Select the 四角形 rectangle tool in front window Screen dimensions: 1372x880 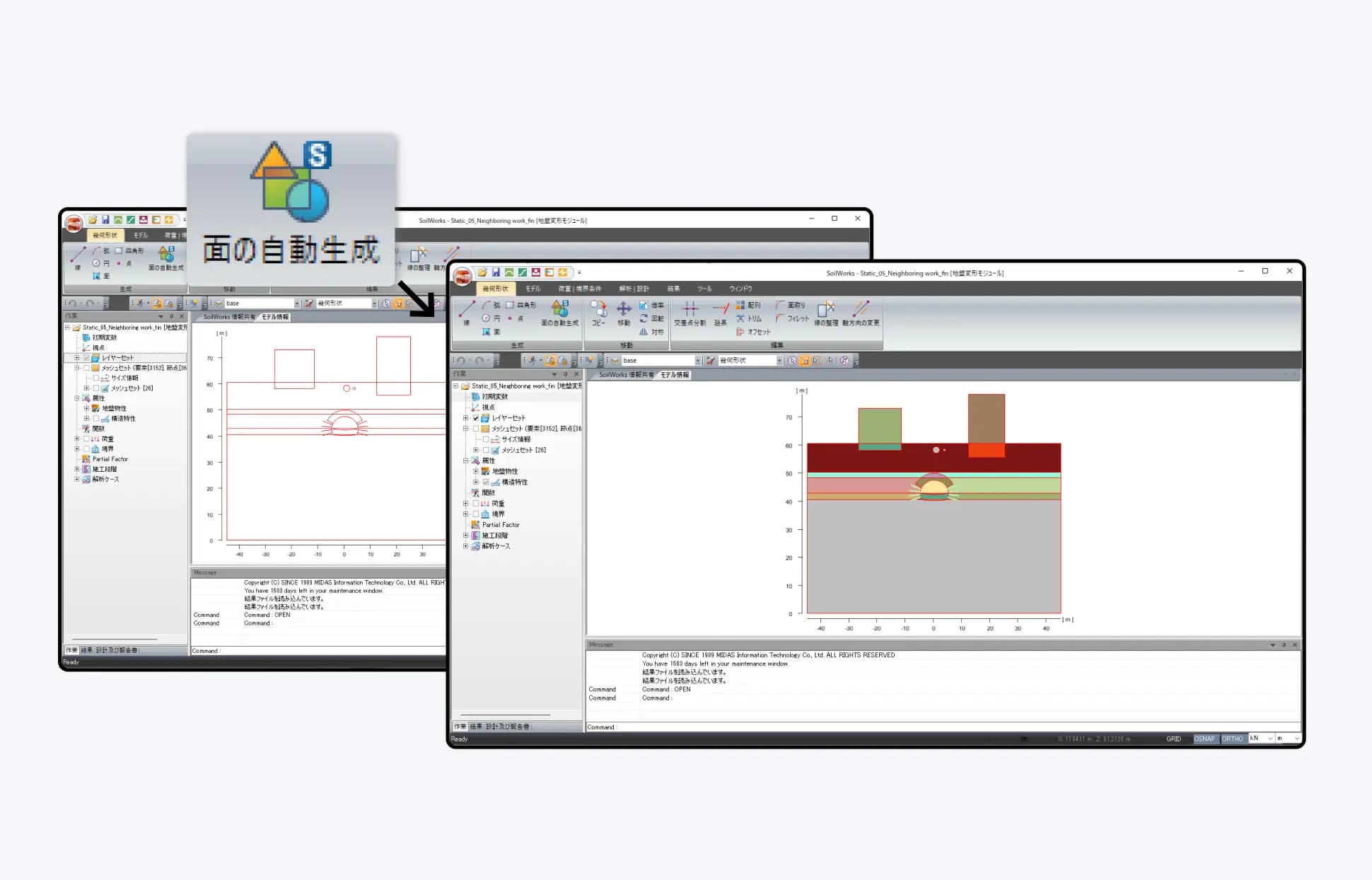tap(521, 305)
